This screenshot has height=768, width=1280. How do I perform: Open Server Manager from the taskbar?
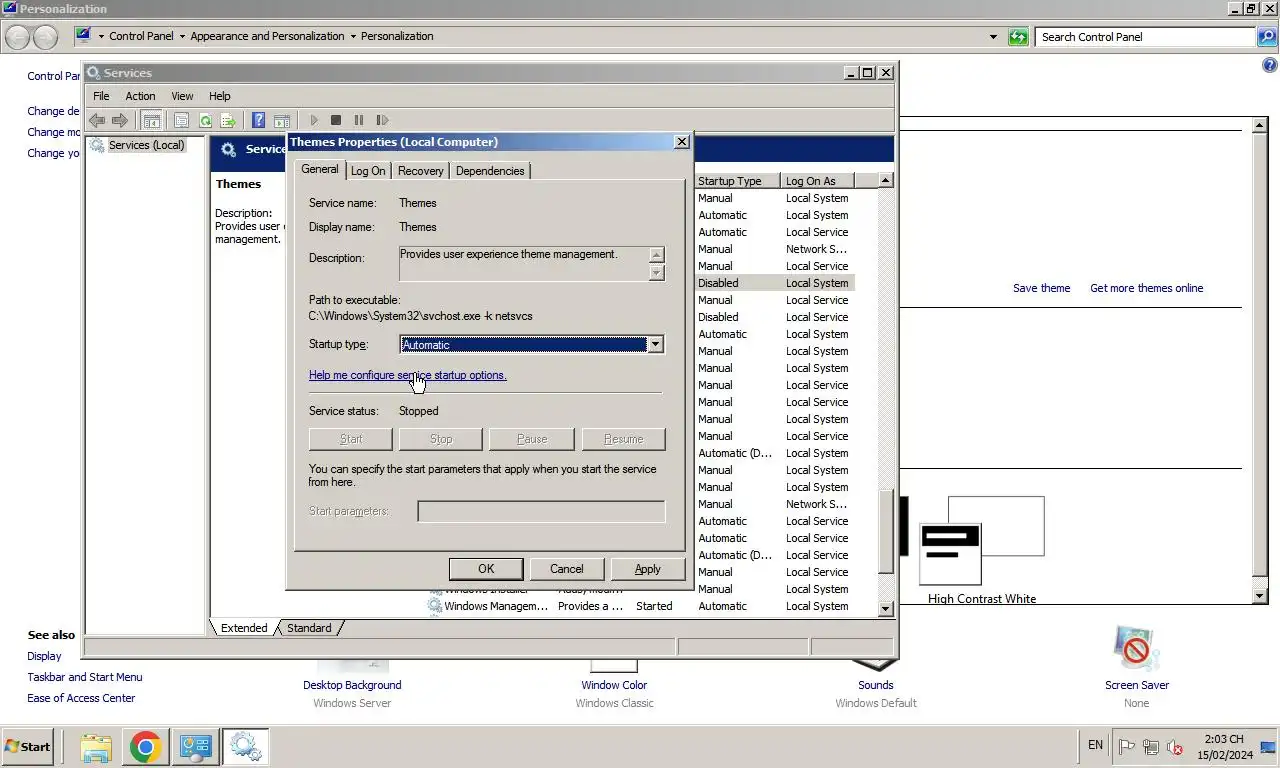(x=196, y=747)
